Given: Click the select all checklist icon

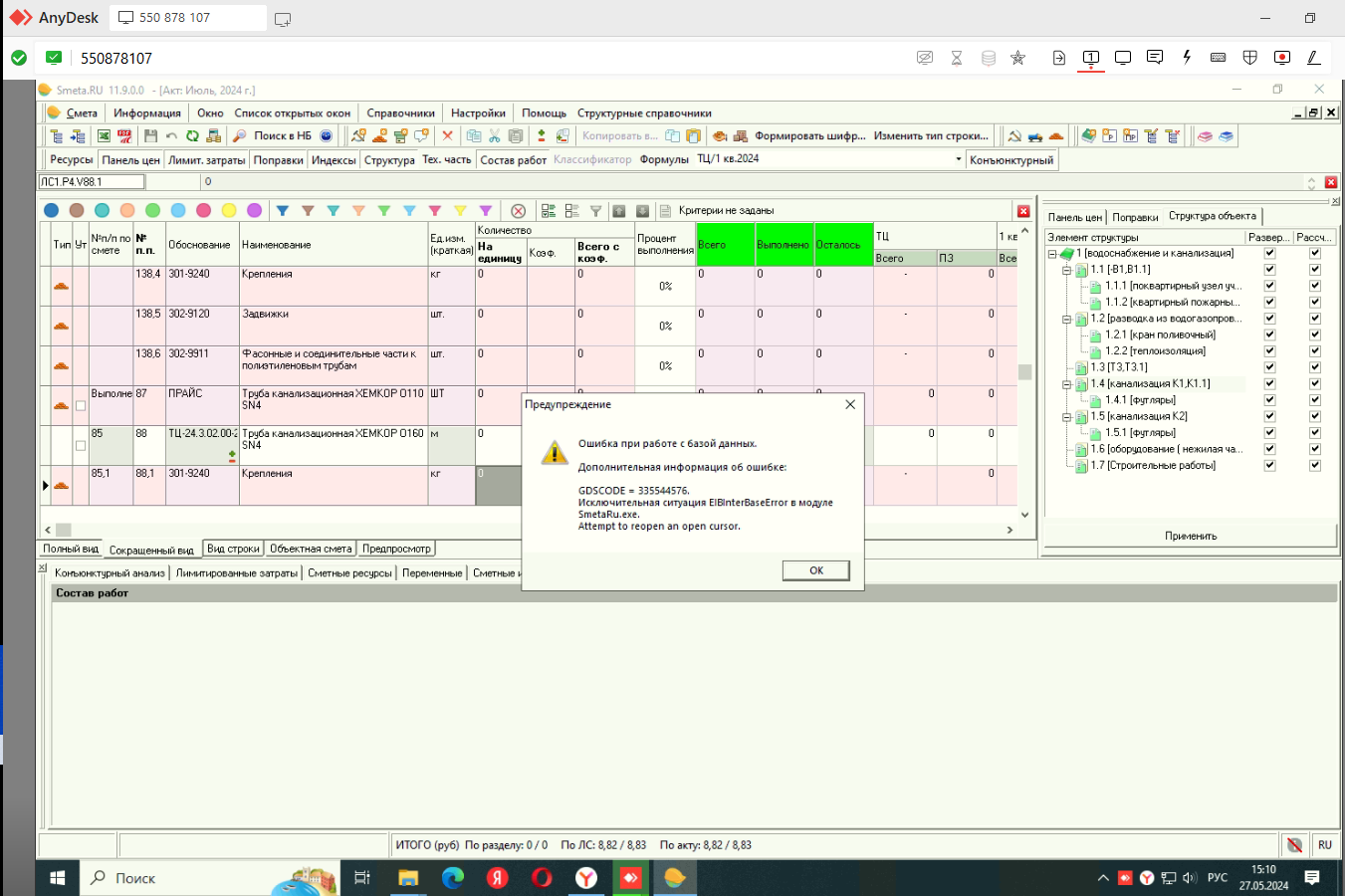Looking at the screenshot, I should pos(549,211).
